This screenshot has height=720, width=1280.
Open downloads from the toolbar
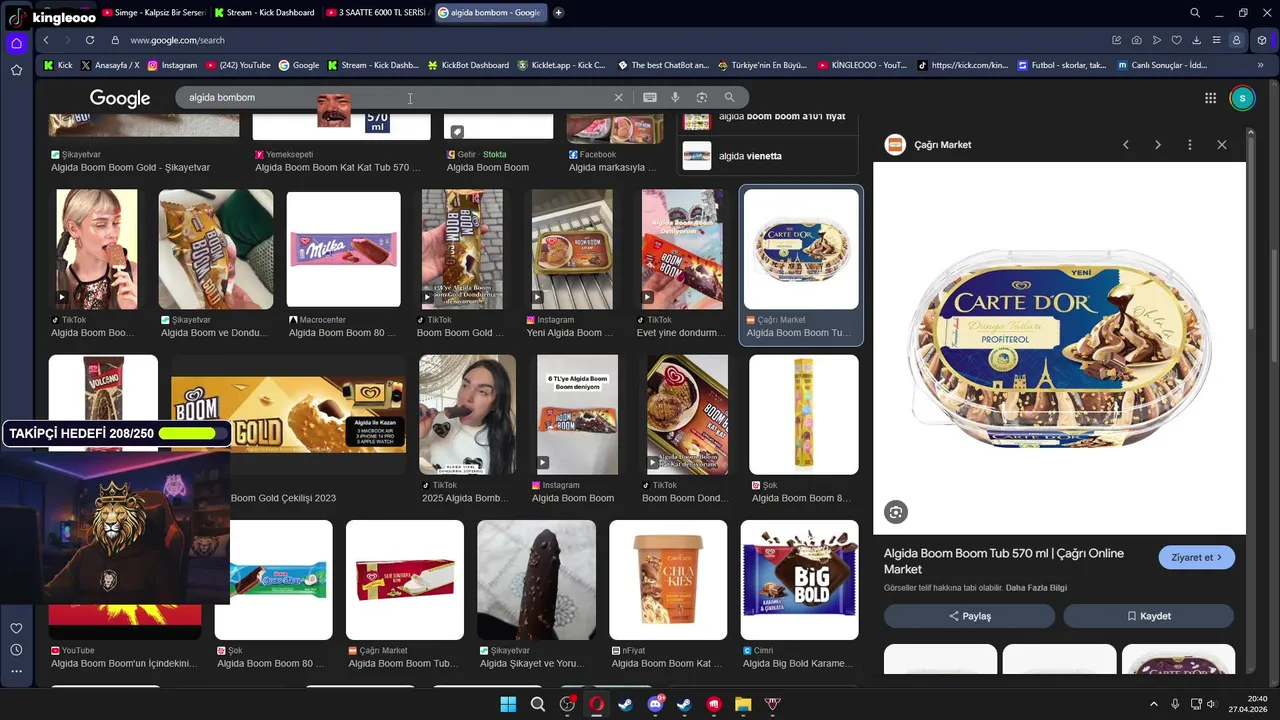tap(1197, 40)
